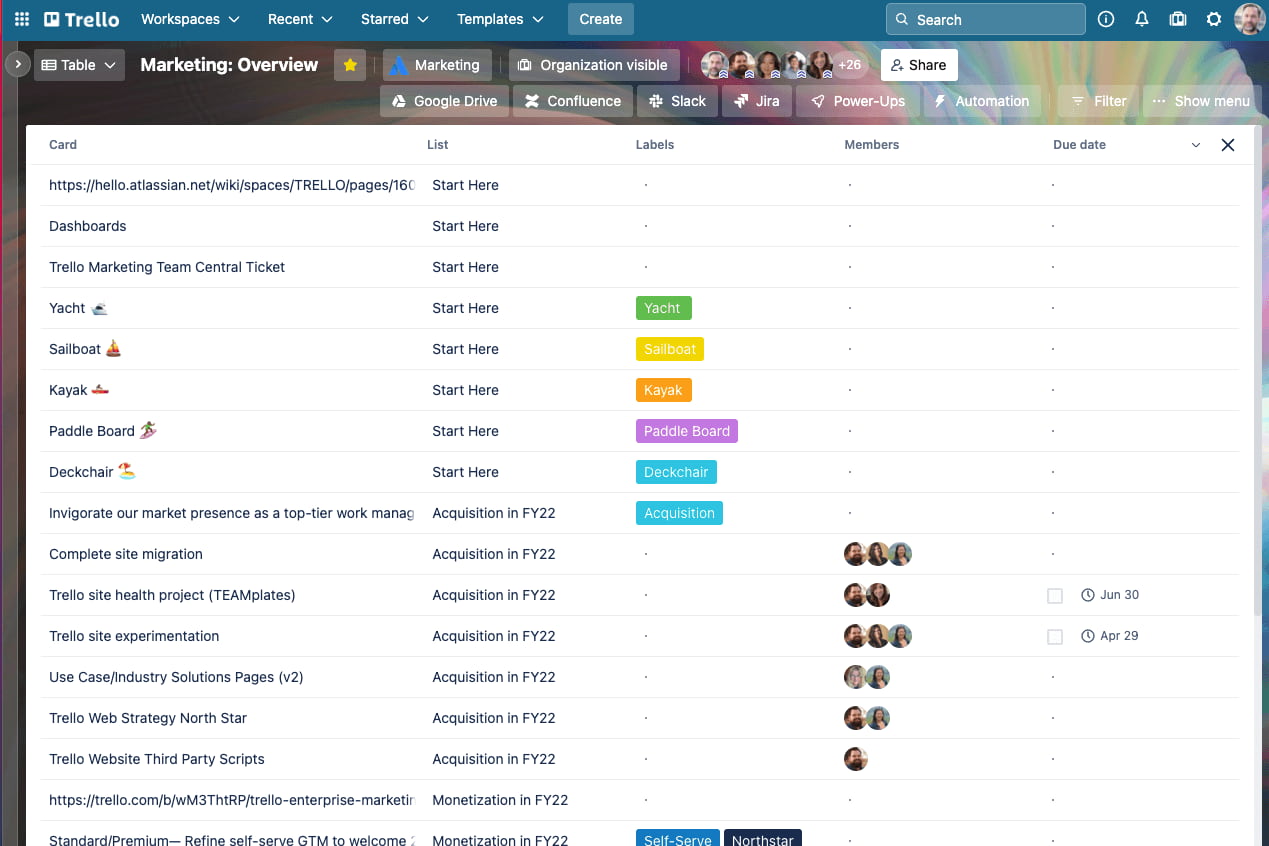Open the Slack Power-Up

pos(677,100)
